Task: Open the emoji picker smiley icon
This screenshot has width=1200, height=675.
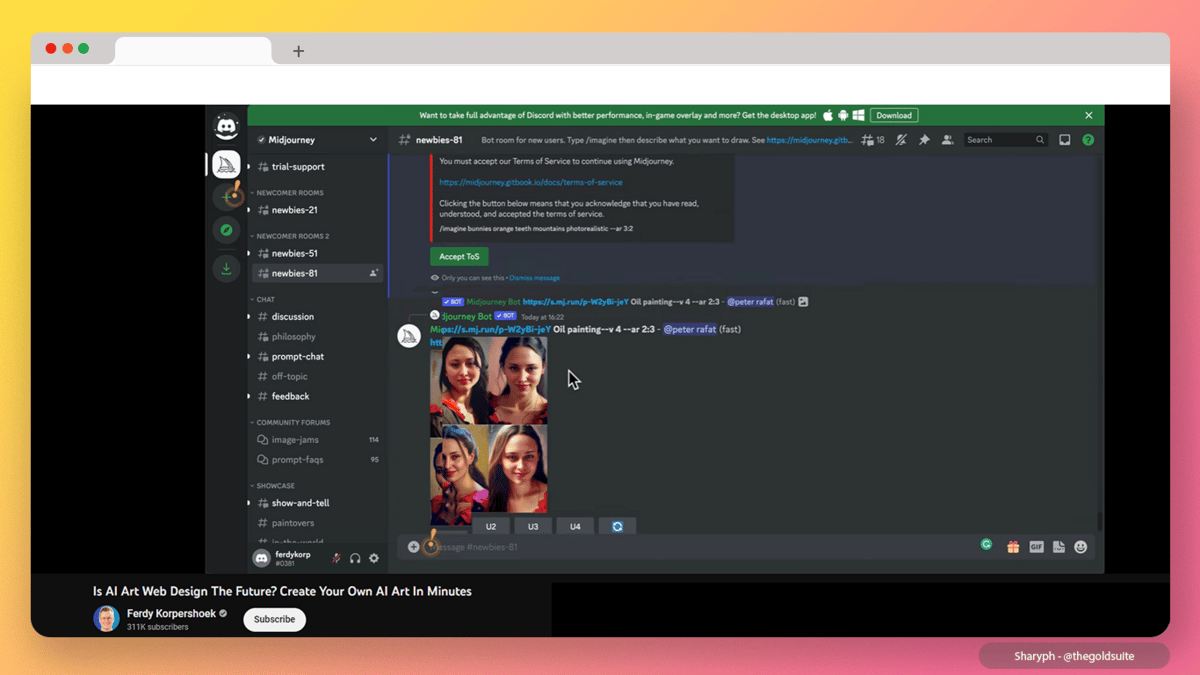Action: pyautogui.click(x=1081, y=547)
